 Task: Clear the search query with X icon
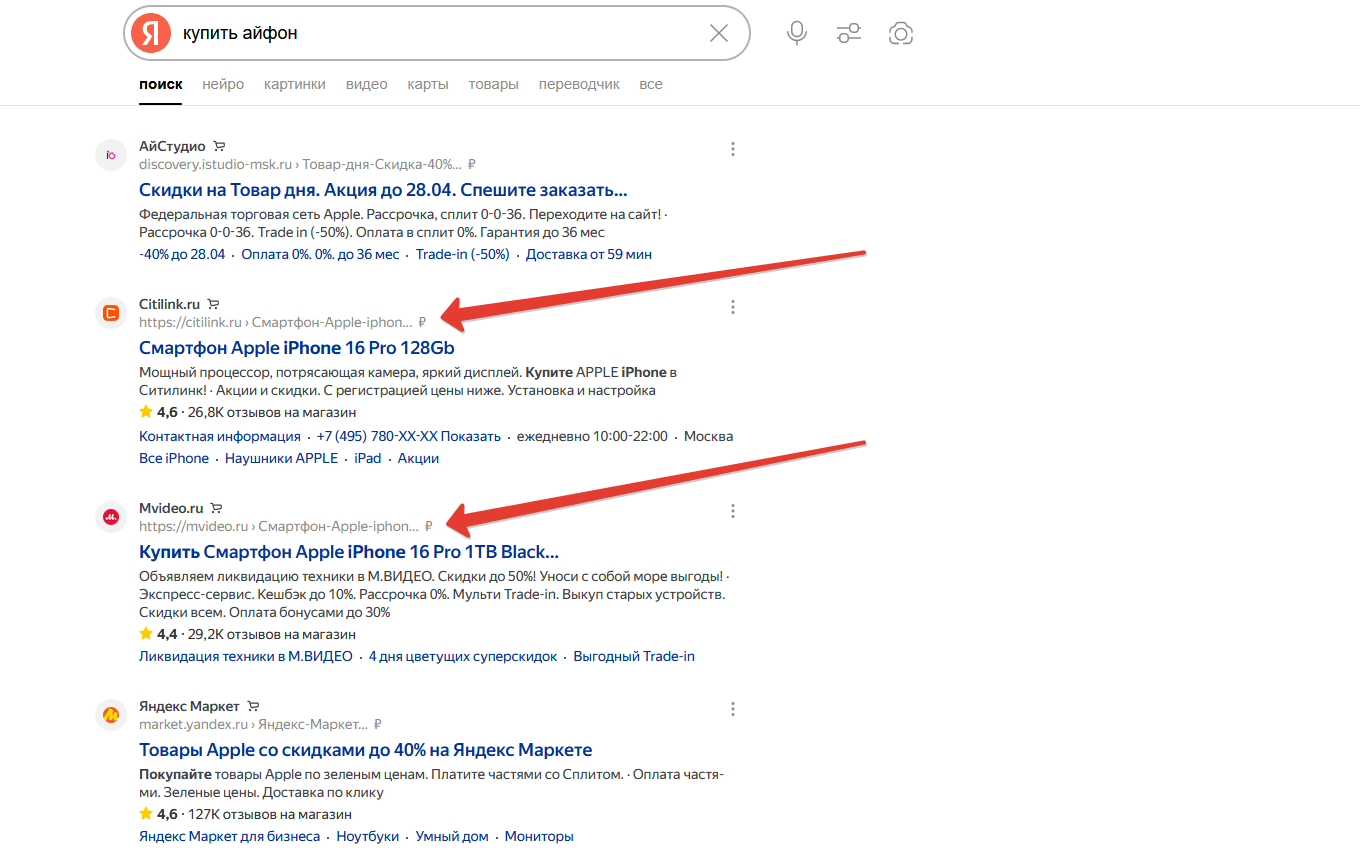click(719, 33)
